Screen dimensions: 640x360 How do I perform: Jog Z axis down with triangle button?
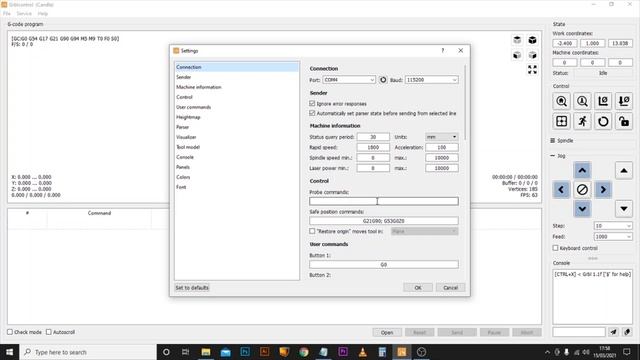(x=624, y=209)
